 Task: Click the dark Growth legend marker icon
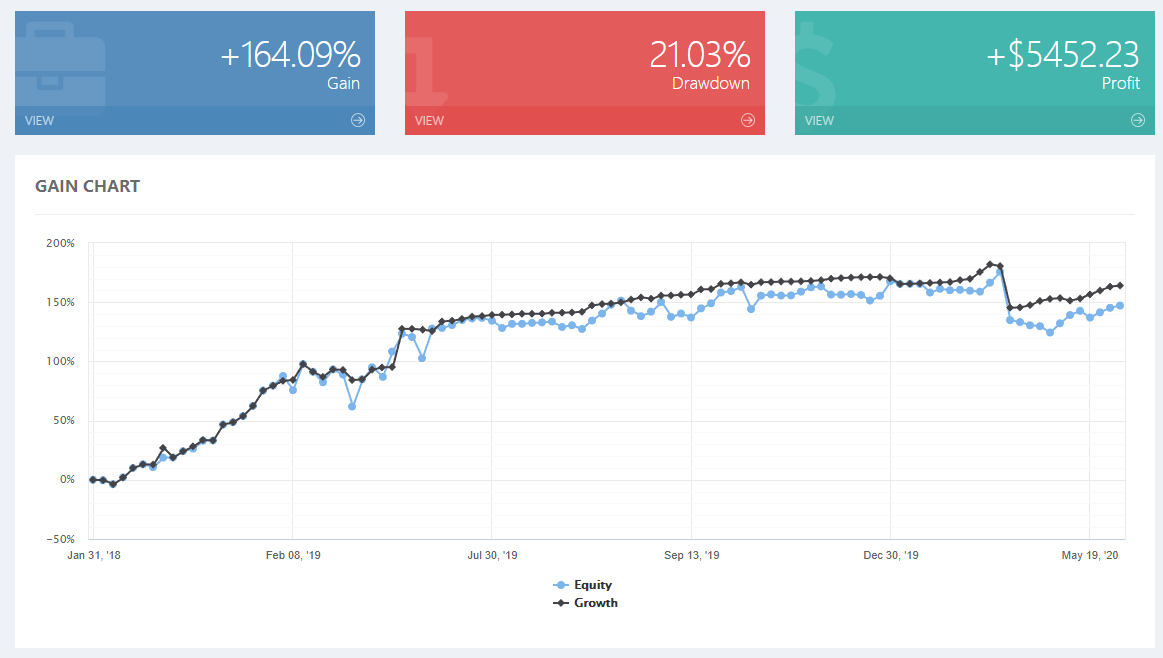(x=560, y=603)
